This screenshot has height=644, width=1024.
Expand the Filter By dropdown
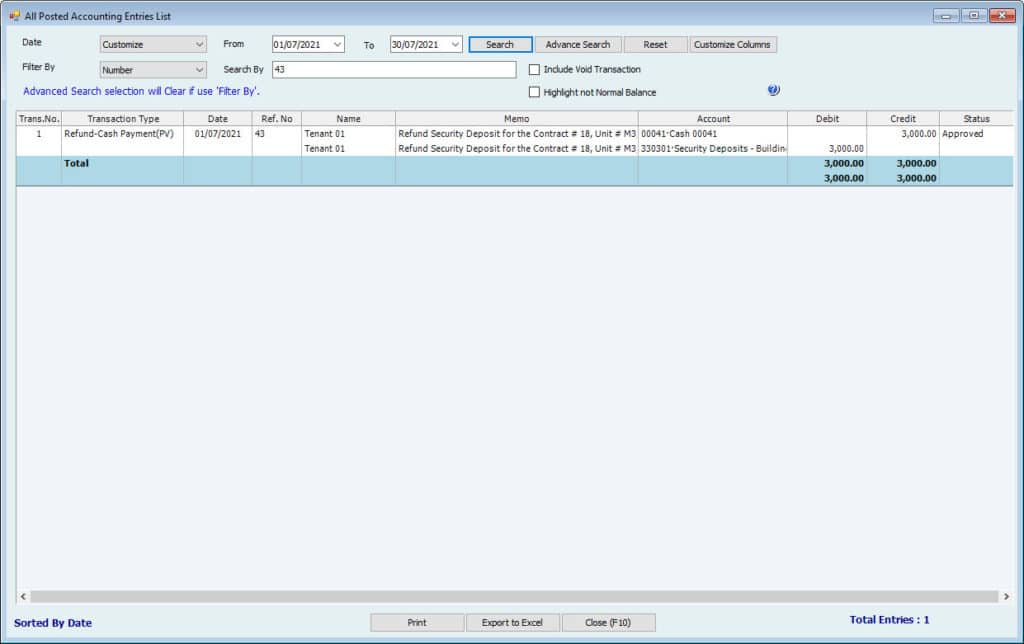click(153, 70)
